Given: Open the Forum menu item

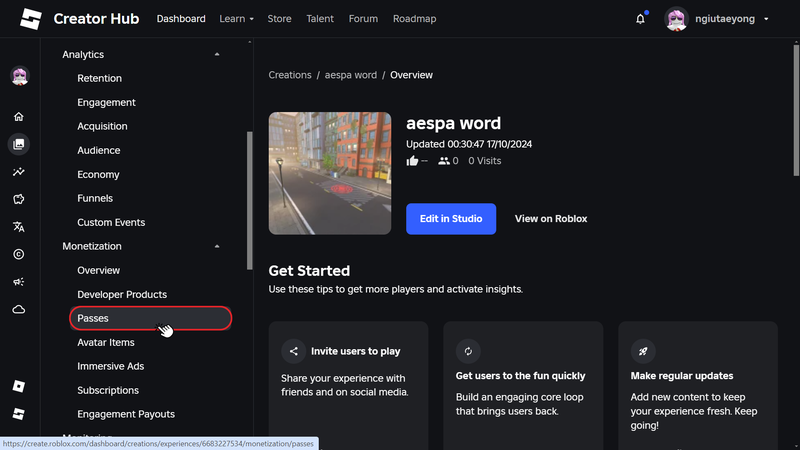Looking at the screenshot, I should 363,19.
